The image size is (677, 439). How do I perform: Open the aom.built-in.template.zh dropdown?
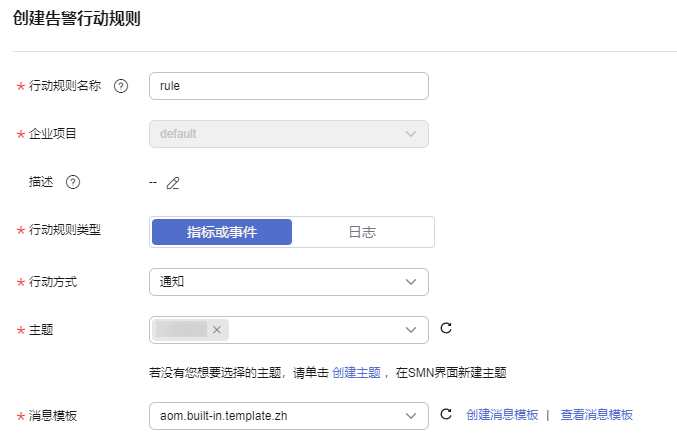(289, 416)
